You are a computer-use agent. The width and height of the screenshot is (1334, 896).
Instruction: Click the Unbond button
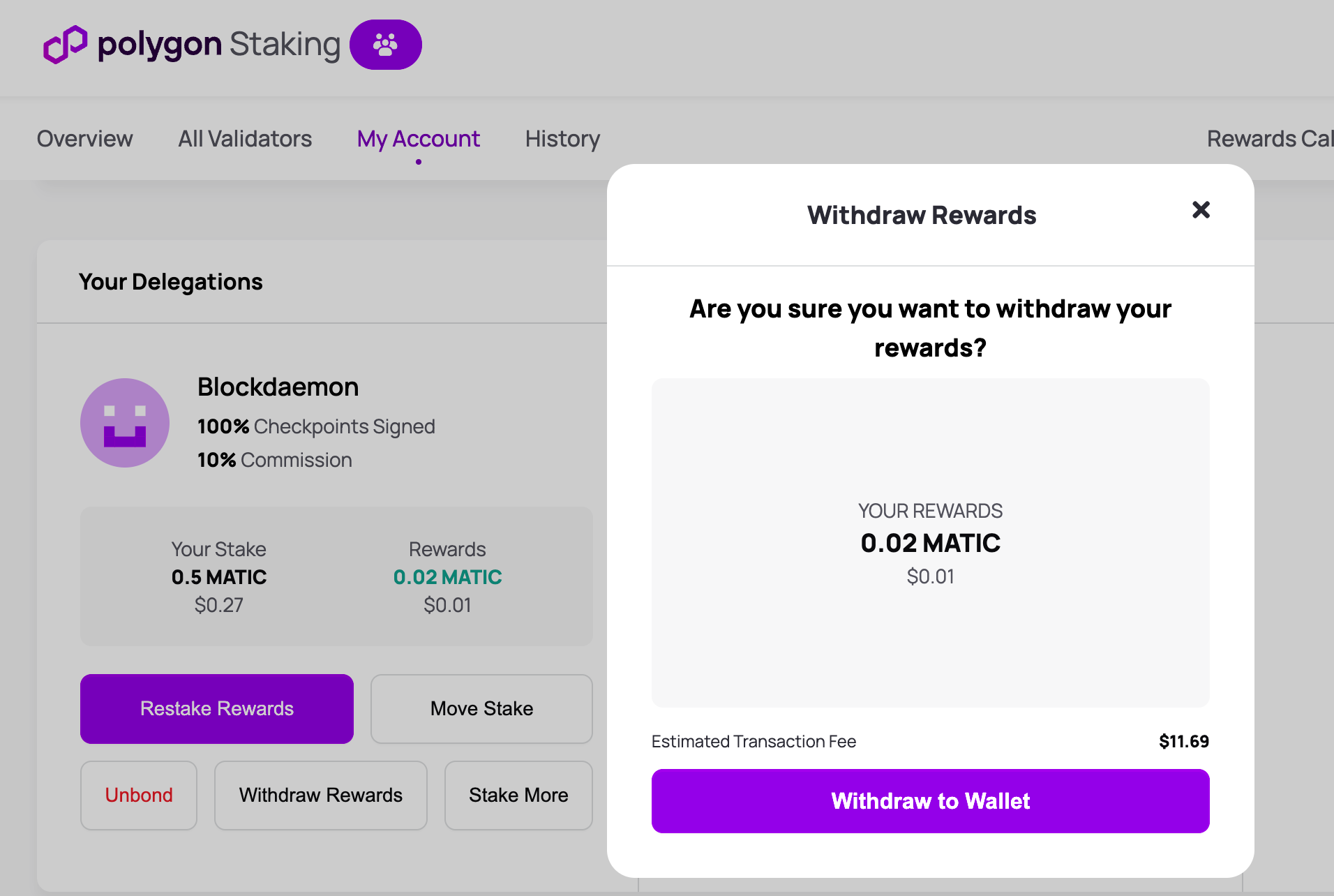click(x=138, y=795)
